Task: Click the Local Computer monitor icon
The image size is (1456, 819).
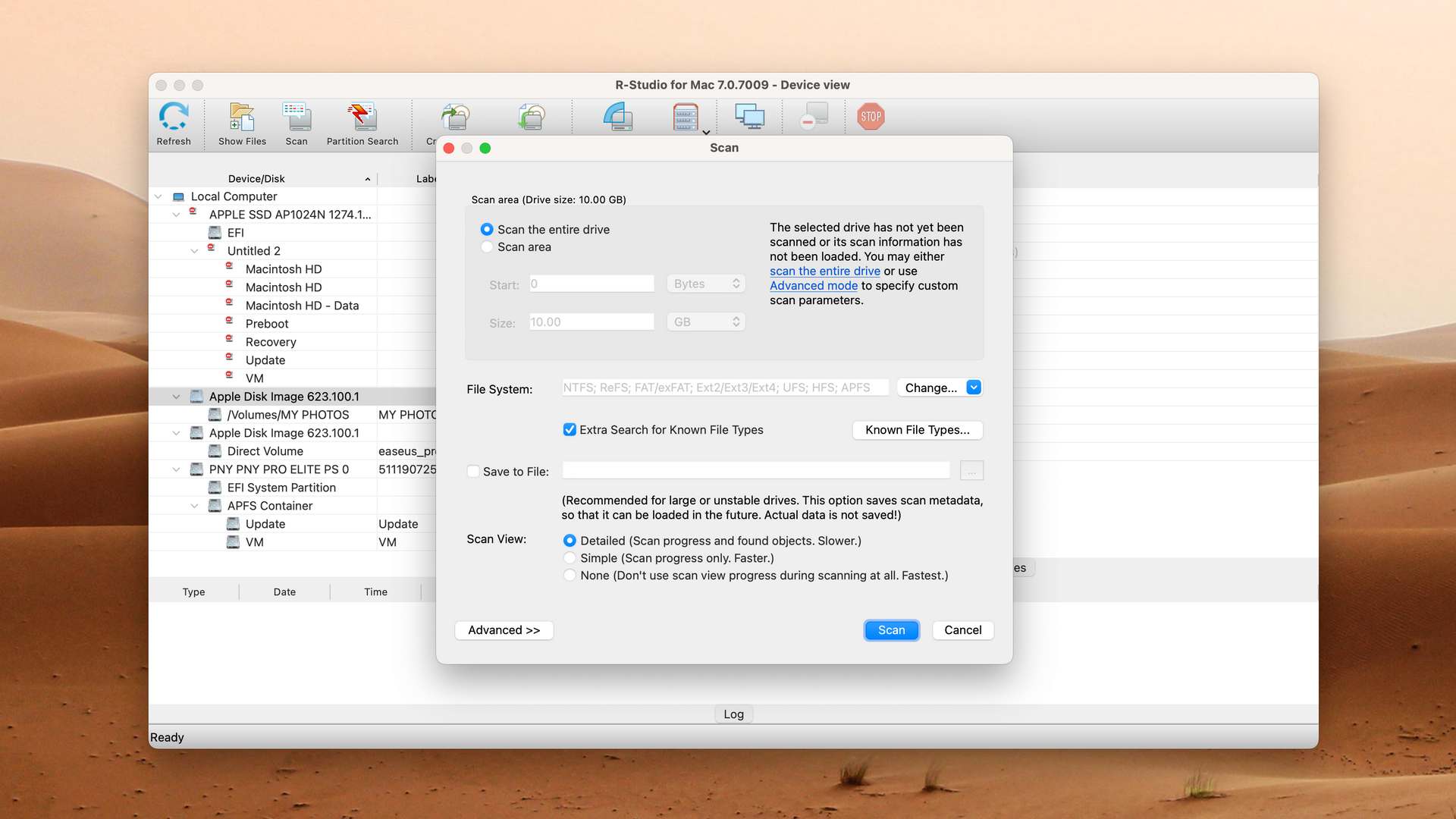Action: [x=178, y=196]
